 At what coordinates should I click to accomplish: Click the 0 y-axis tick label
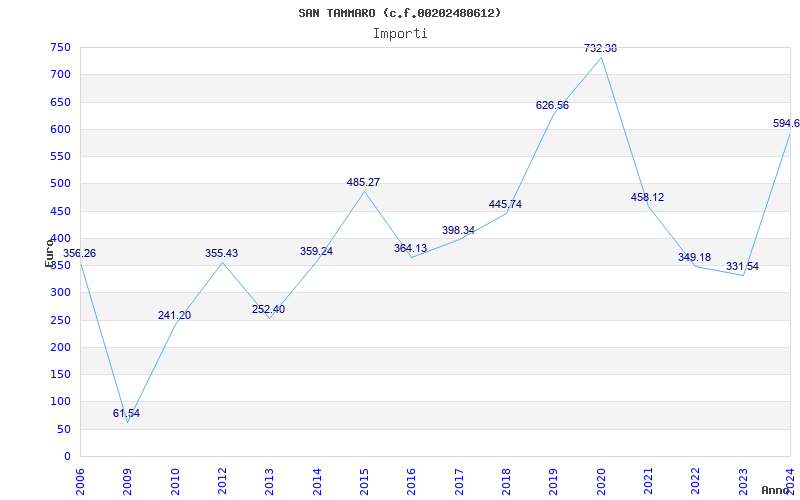click(x=67, y=457)
